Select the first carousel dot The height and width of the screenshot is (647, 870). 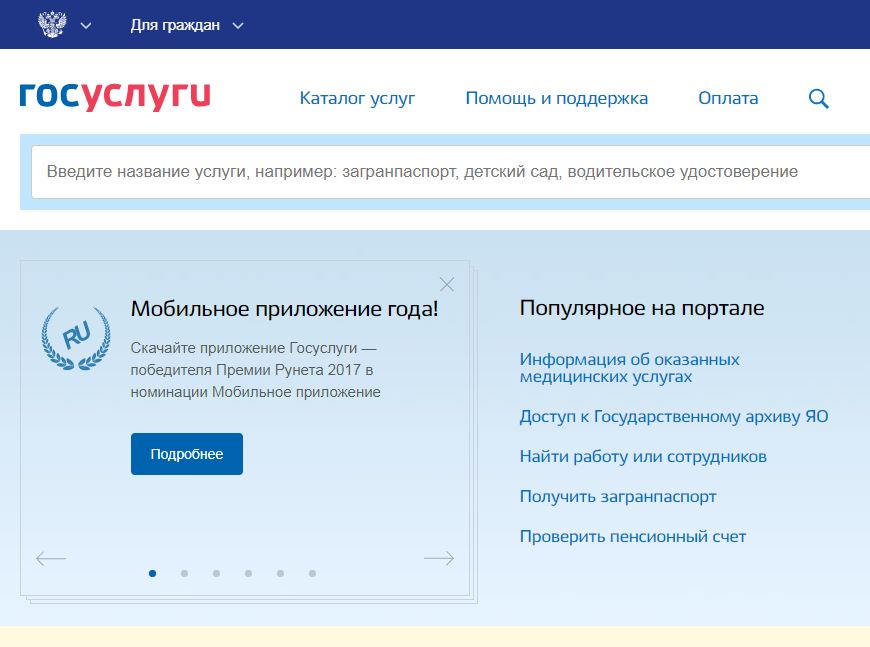pyautogui.click(x=152, y=573)
